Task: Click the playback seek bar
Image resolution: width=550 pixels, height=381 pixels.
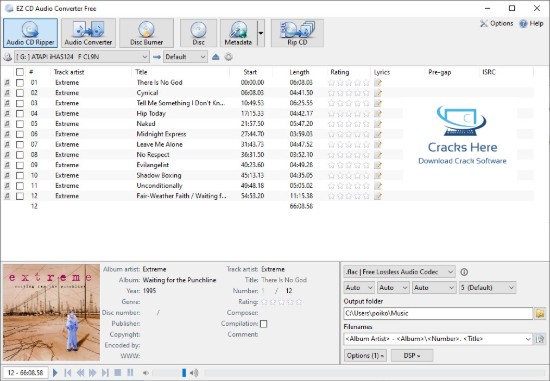Action: coord(374,373)
